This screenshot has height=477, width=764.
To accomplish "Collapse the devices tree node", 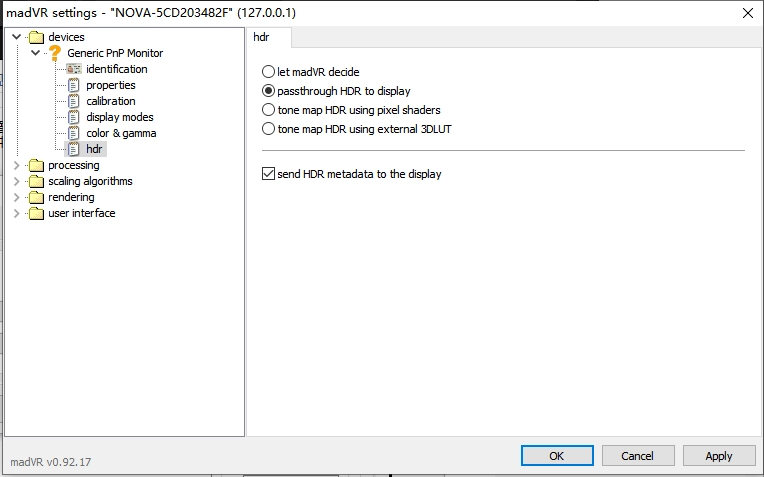I will click(17, 37).
